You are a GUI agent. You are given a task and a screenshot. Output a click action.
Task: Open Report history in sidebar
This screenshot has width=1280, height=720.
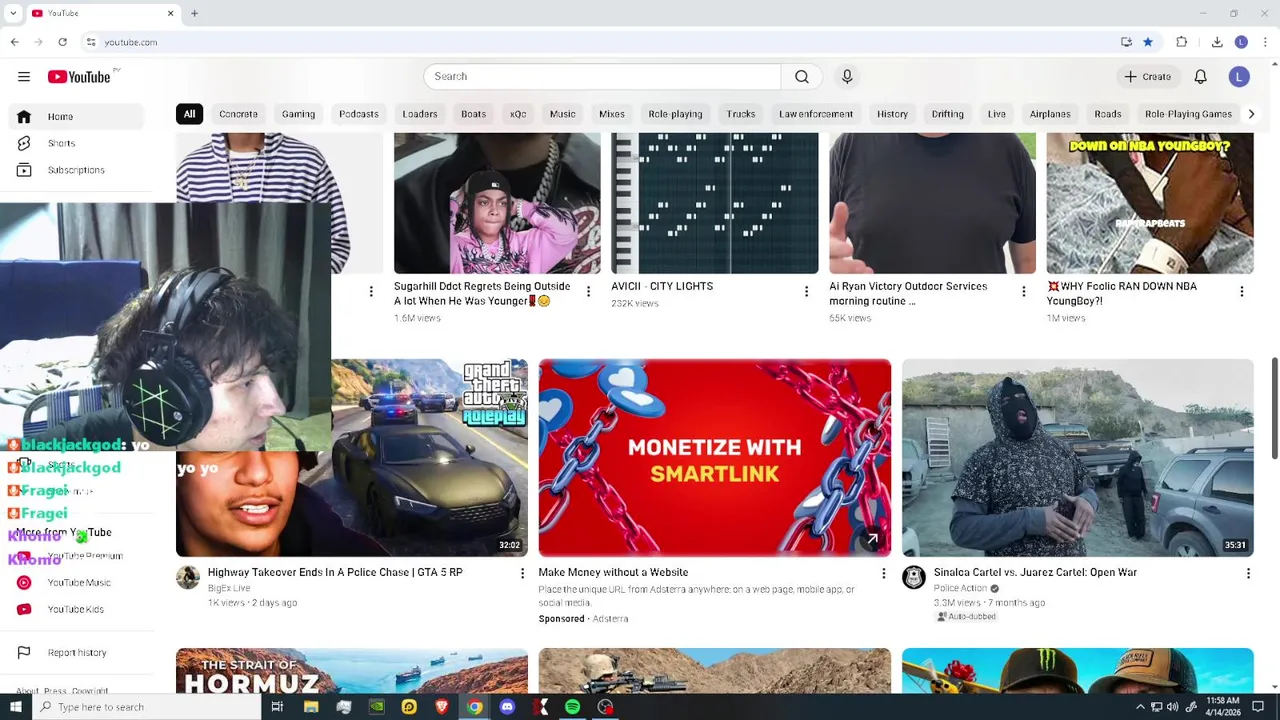[x=74, y=653]
